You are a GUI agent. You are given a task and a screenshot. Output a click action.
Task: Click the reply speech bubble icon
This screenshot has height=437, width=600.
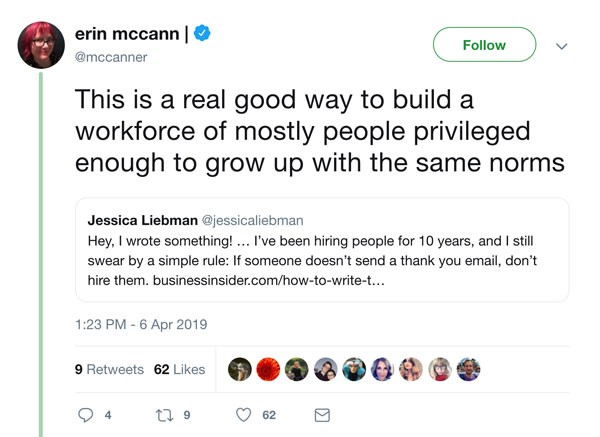(x=84, y=415)
